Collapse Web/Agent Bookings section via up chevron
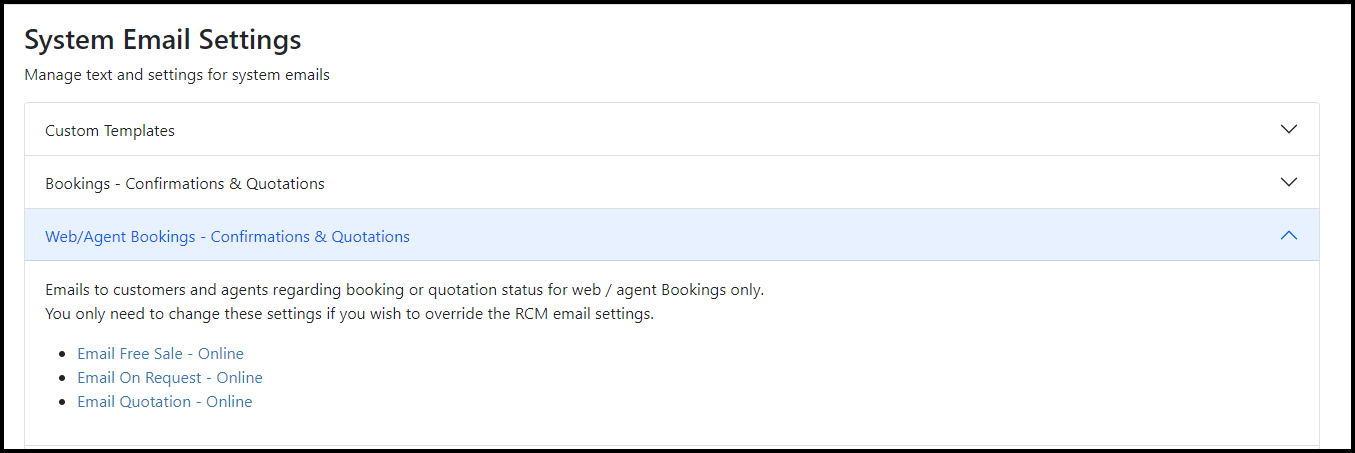The height and width of the screenshot is (453, 1355). coord(1289,236)
